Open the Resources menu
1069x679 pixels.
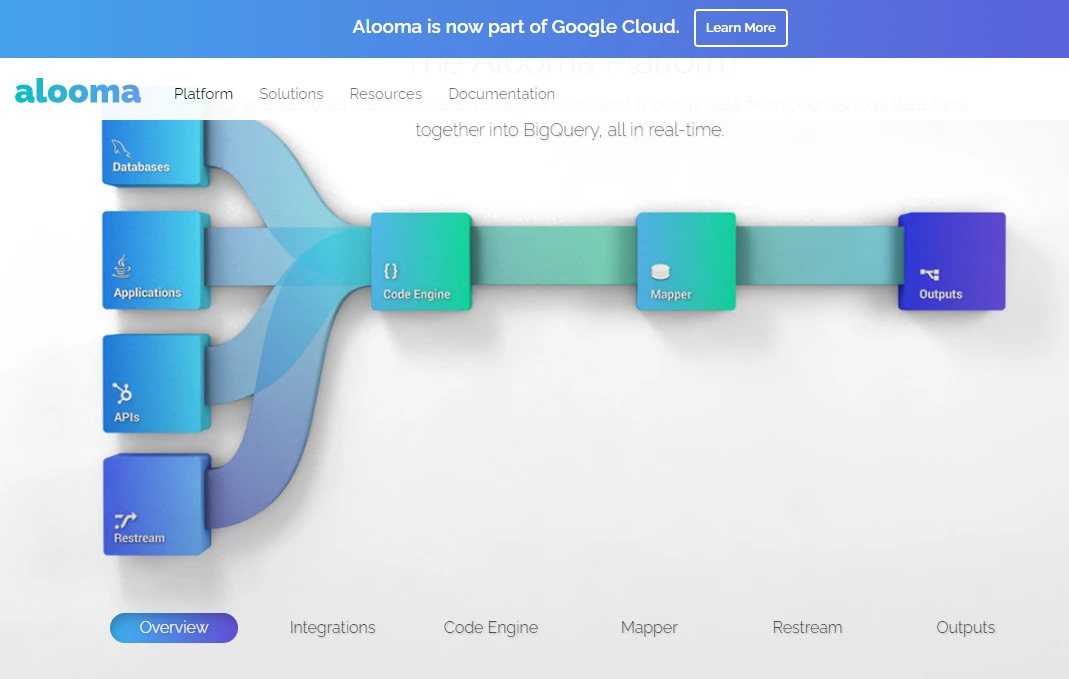(x=385, y=94)
